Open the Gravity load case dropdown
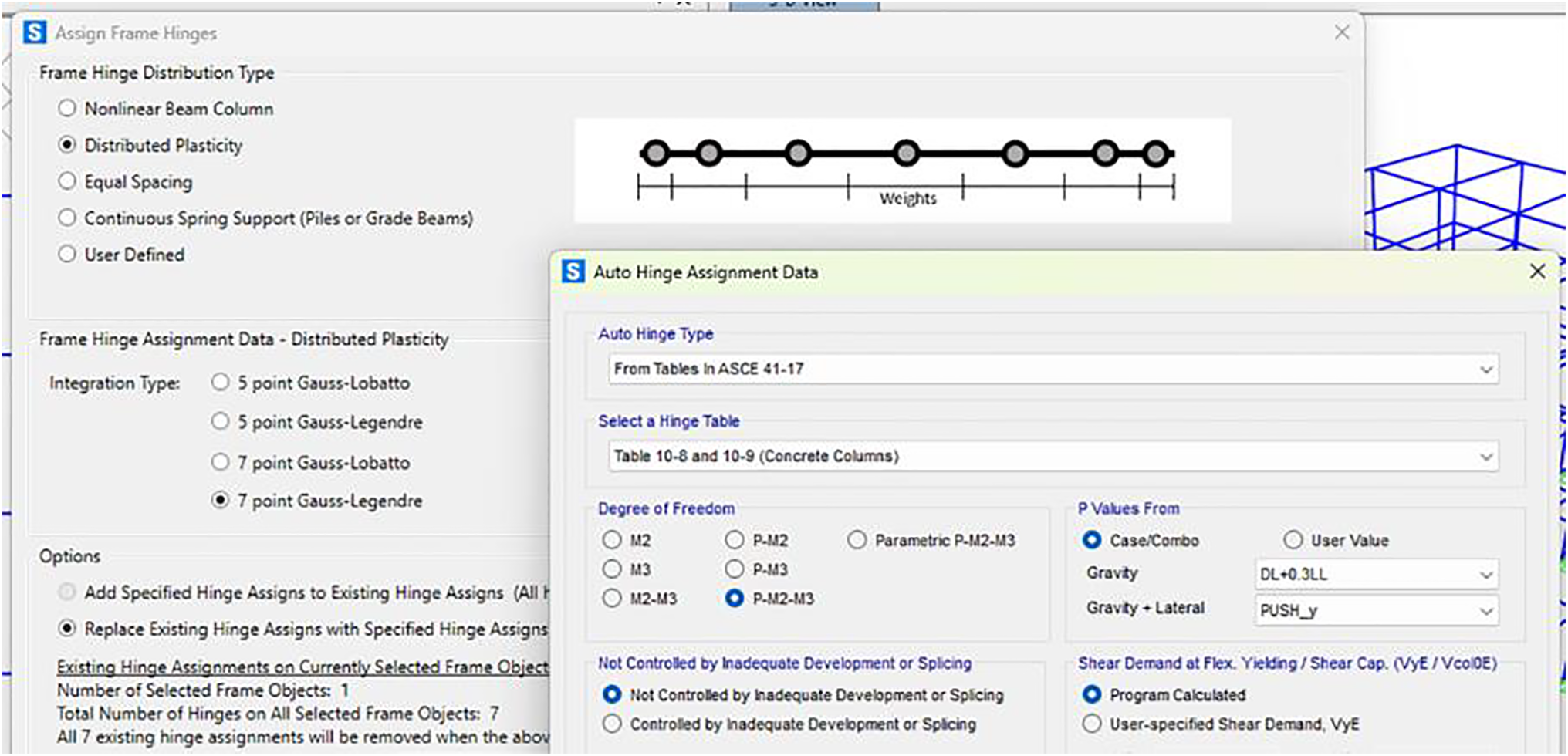 [1376, 575]
